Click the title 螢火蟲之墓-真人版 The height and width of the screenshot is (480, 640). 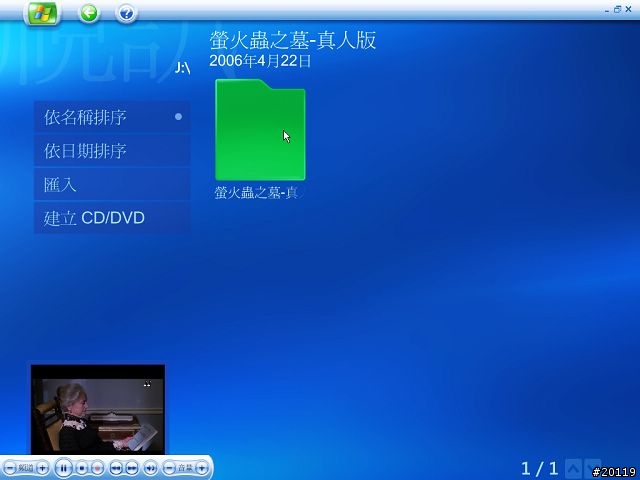click(x=292, y=40)
